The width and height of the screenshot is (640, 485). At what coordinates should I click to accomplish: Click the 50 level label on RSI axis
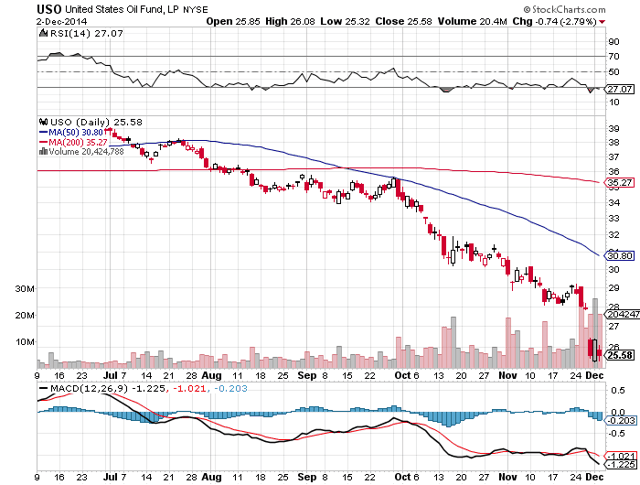pos(613,72)
